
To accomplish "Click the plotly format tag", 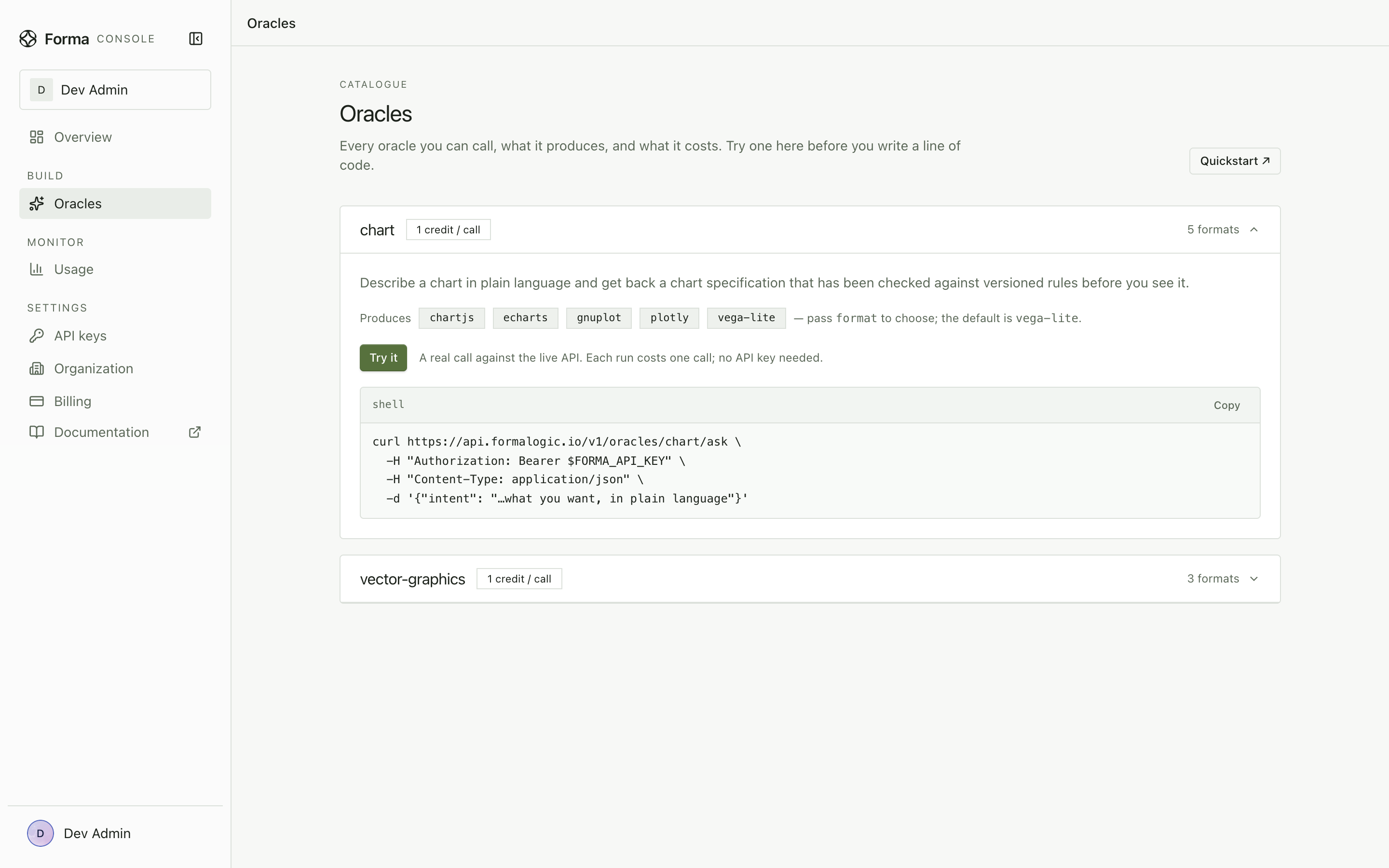I will tap(669, 318).
